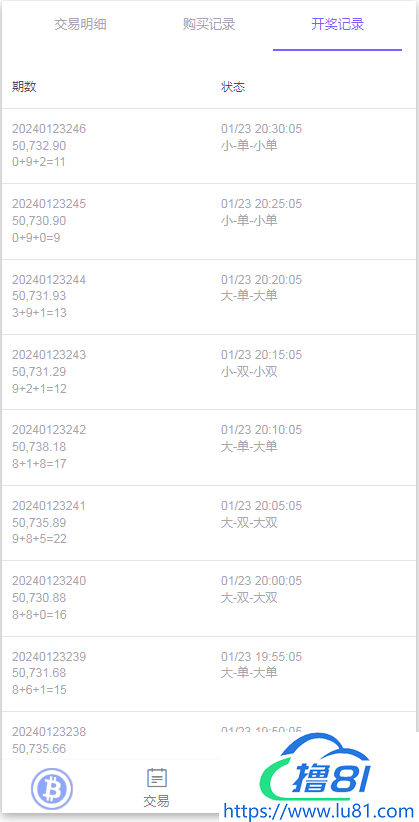This screenshot has width=419, height=822.
Task: Open the 交易 notepad icon
Action: tap(157, 778)
